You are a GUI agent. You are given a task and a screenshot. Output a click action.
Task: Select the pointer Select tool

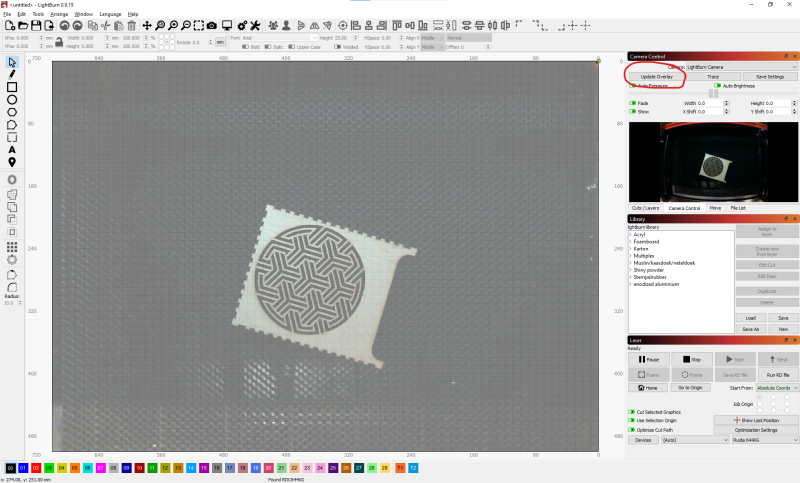[12, 62]
